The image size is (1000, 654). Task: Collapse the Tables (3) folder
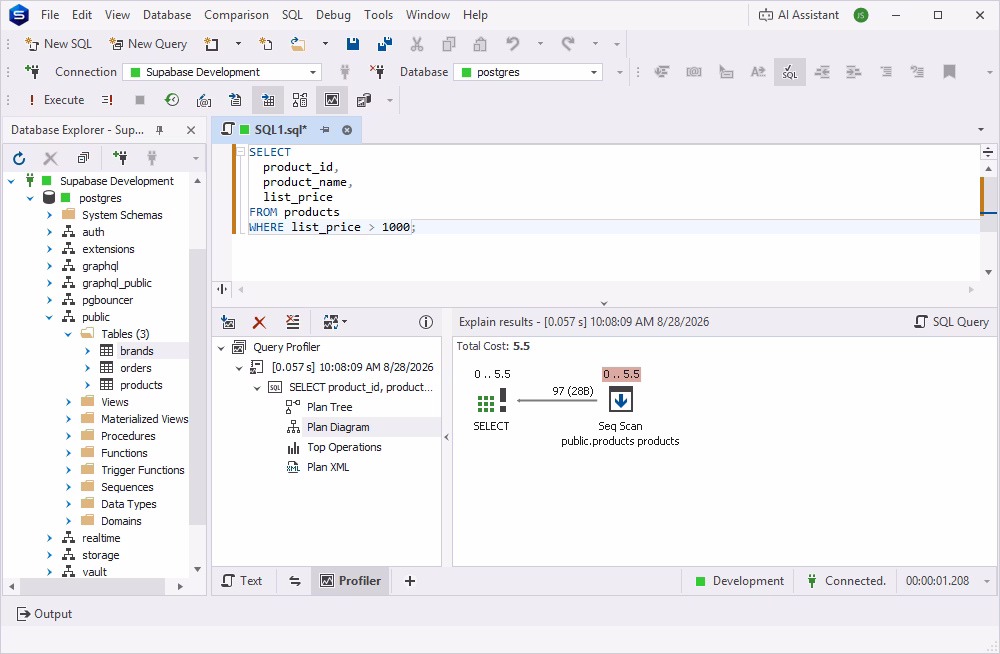click(x=68, y=334)
